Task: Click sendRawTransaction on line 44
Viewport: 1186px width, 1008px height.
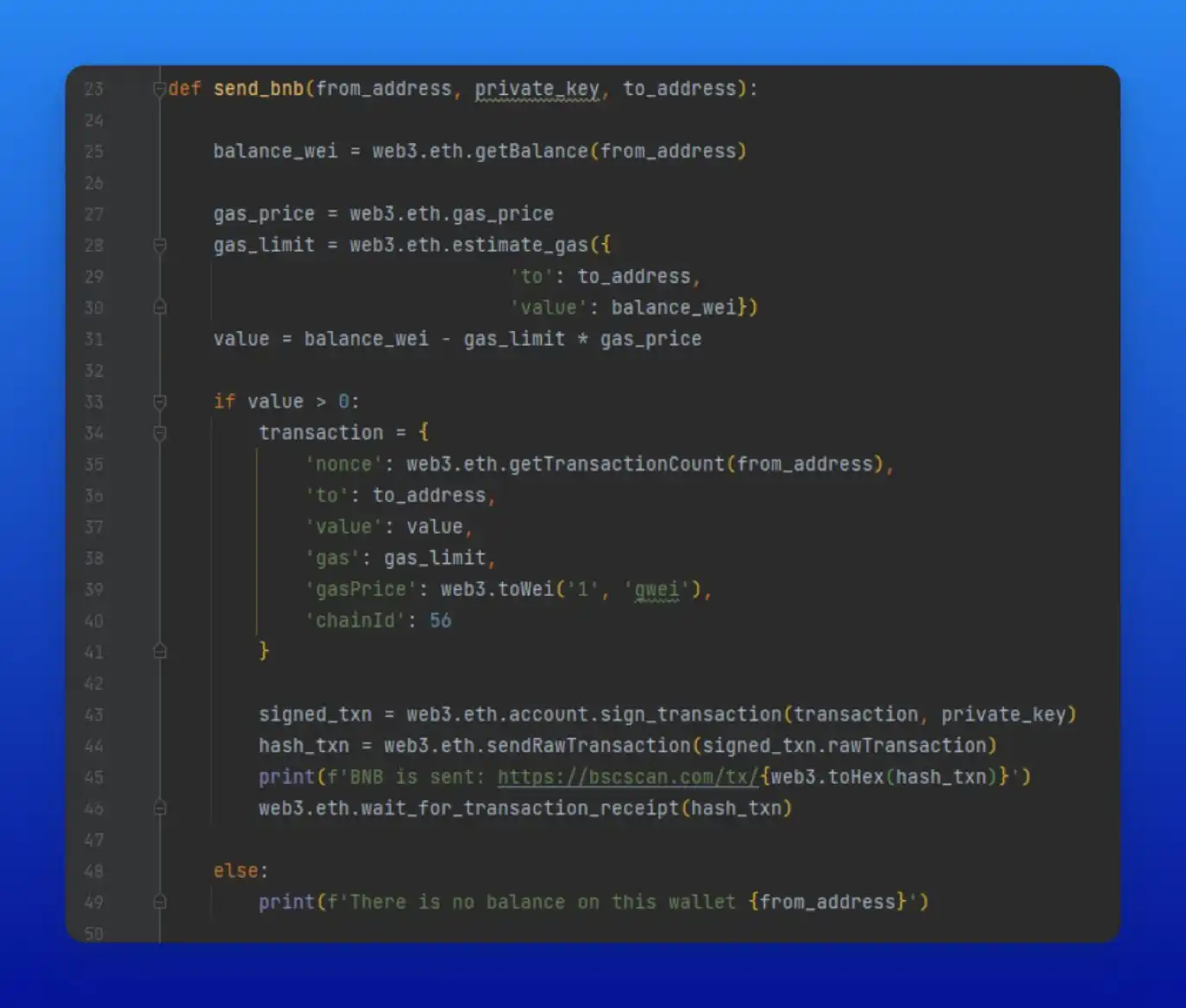Action: click(589, 746)
